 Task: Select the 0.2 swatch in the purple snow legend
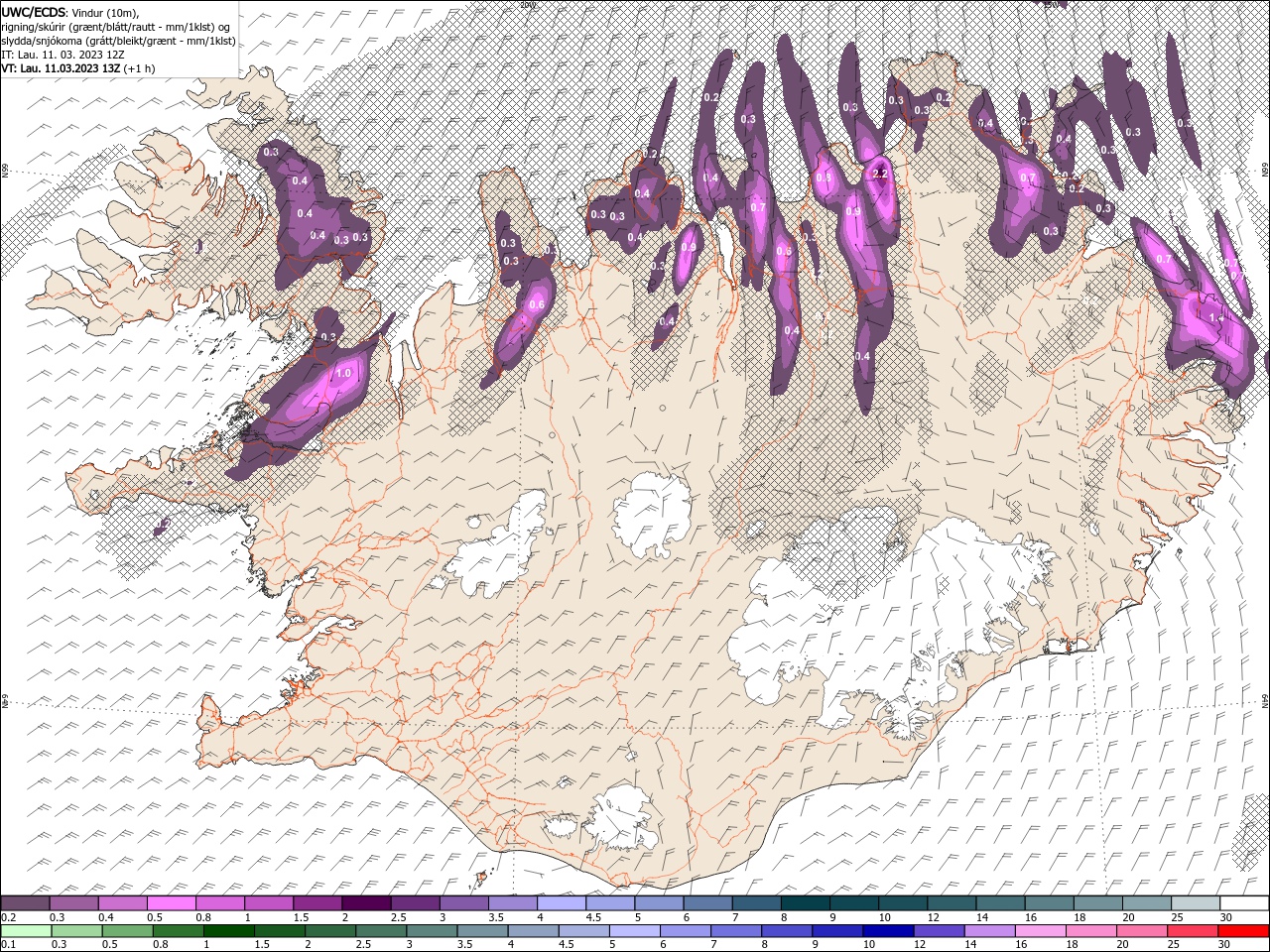click(x=25, y=903)
